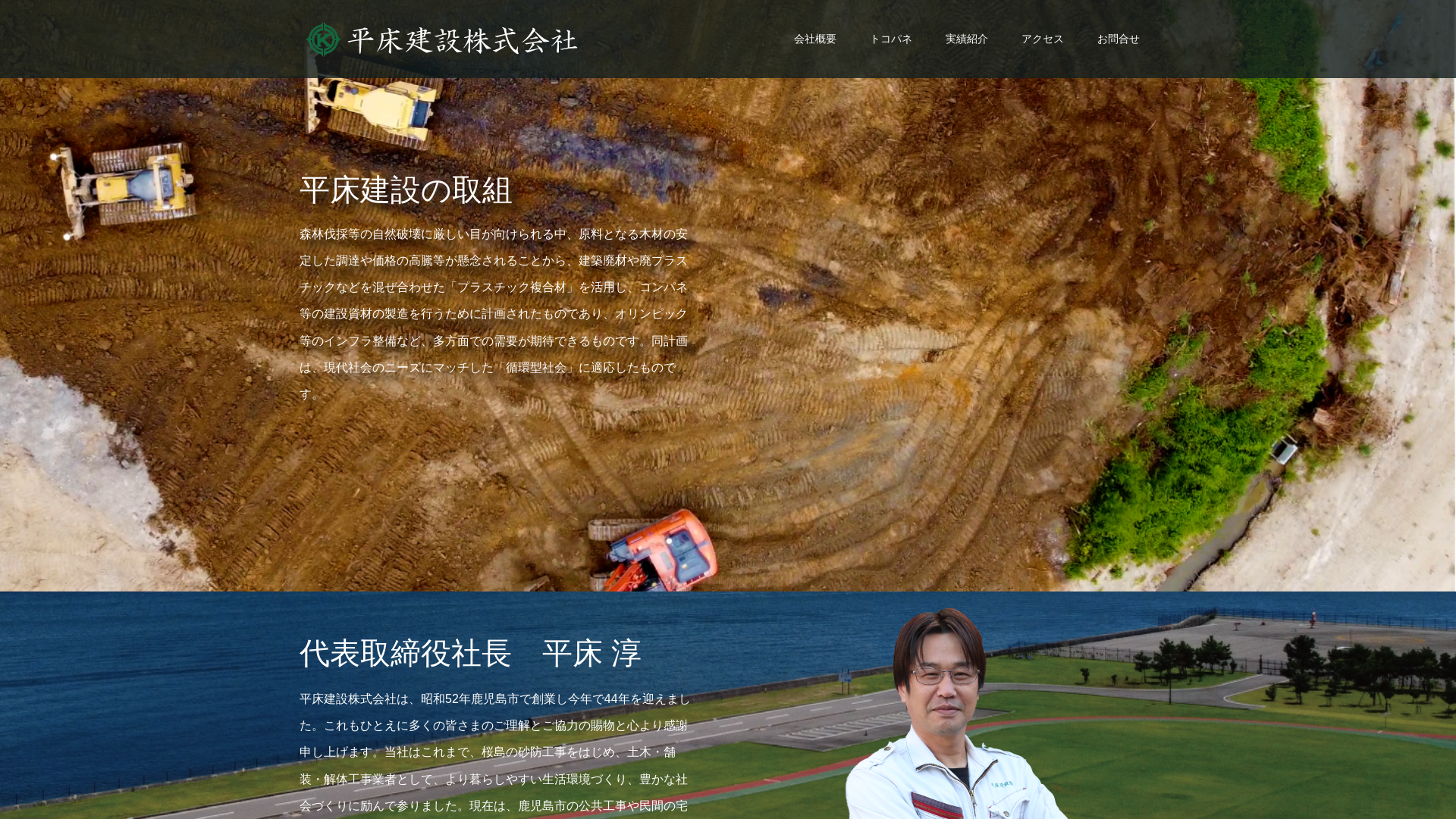Image resolution: width=1456 pixels, height=819 pixels.
Task: Click the name badge on the president's jacket
Action: [x=1003, y=784]
